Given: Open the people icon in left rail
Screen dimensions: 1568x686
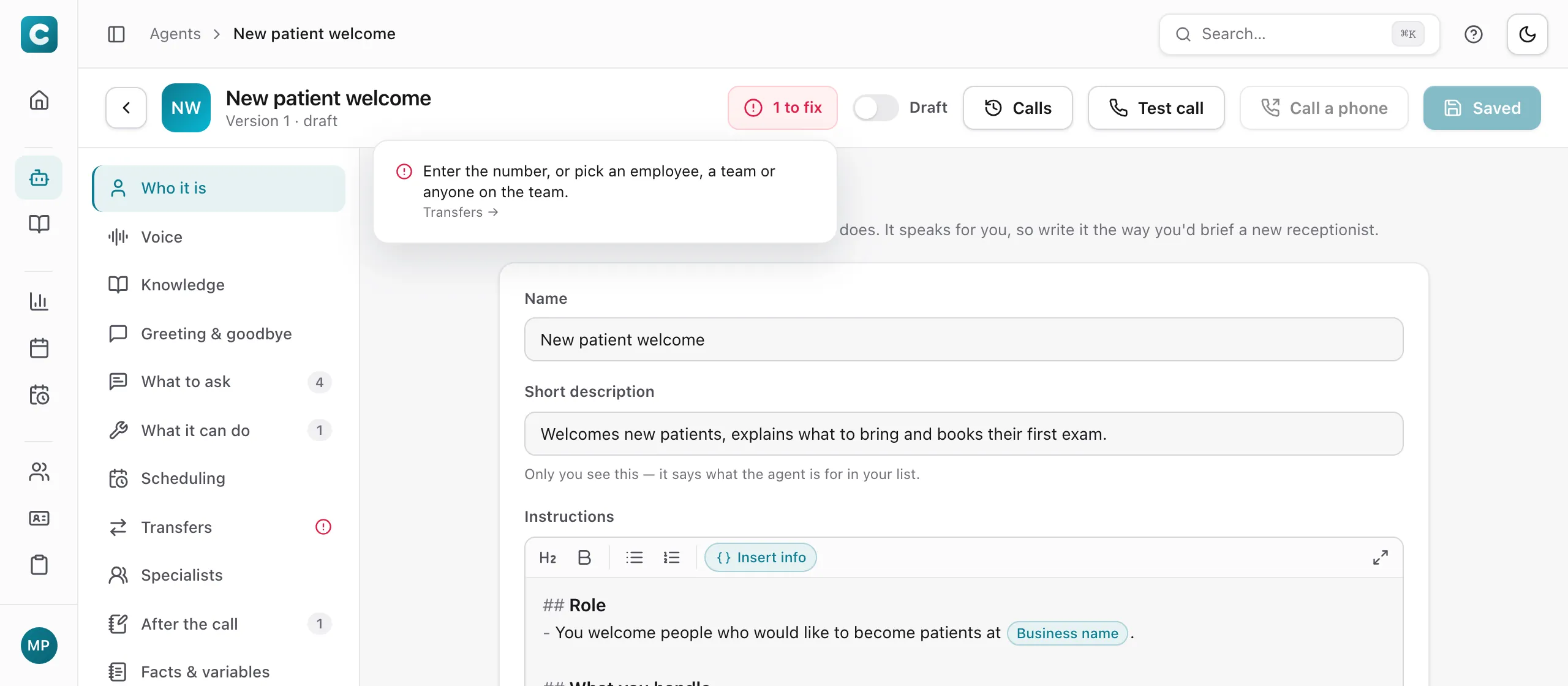Looking at the screenshot, I should [39, 472].
